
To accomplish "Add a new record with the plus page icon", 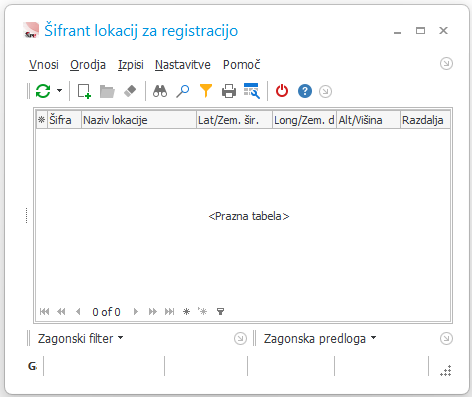I will [x=84, y=91].
